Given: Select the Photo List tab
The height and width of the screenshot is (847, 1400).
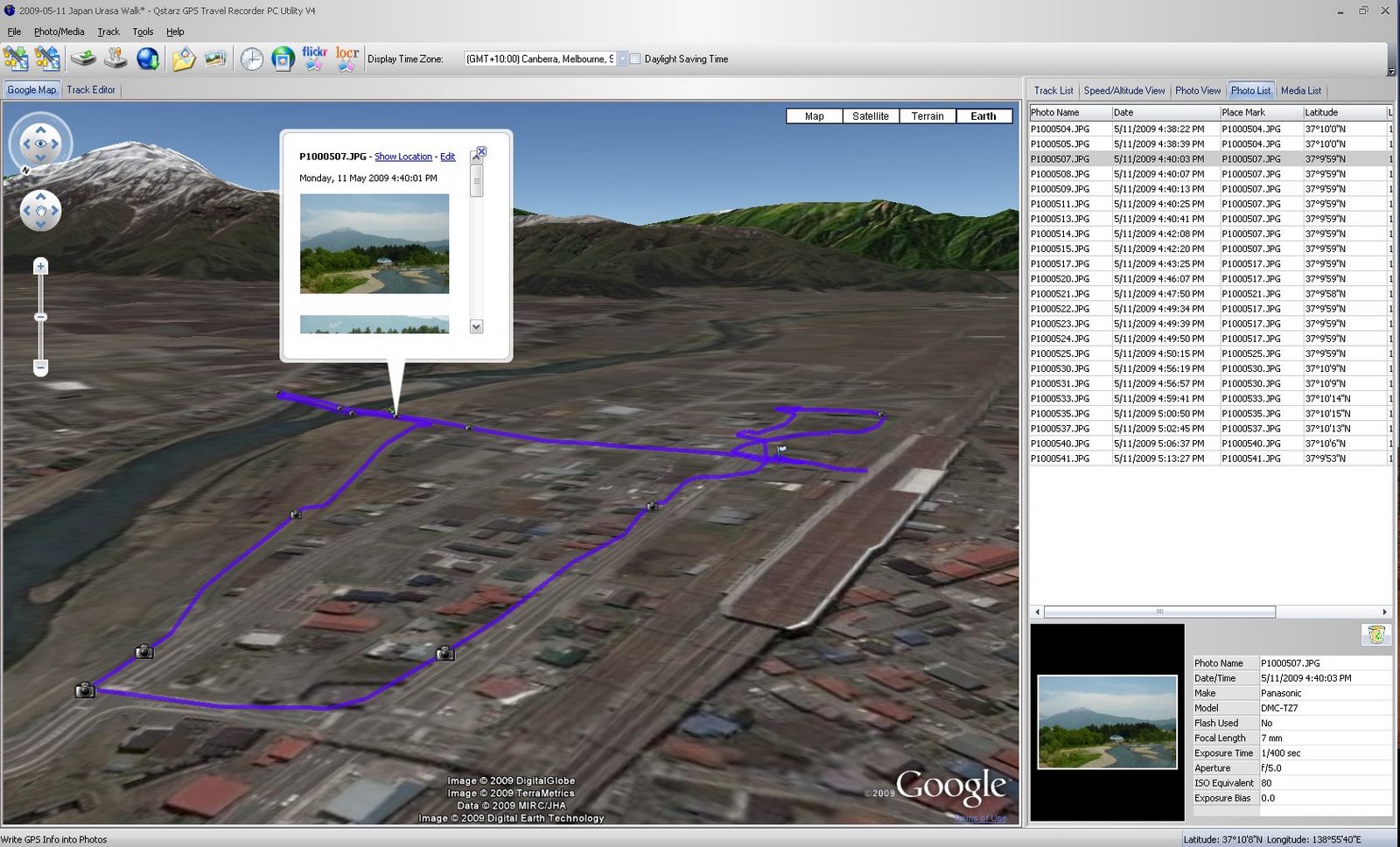Looking at the screenshot, I should [1250, 90].
